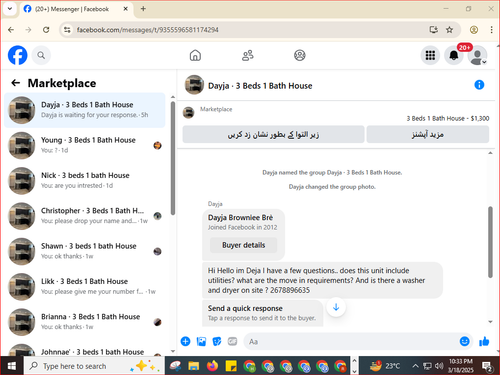Open Dayja - 3 Beds 1 Bath House chat
This screenshot has height=375, width=500.
(85, 110)
